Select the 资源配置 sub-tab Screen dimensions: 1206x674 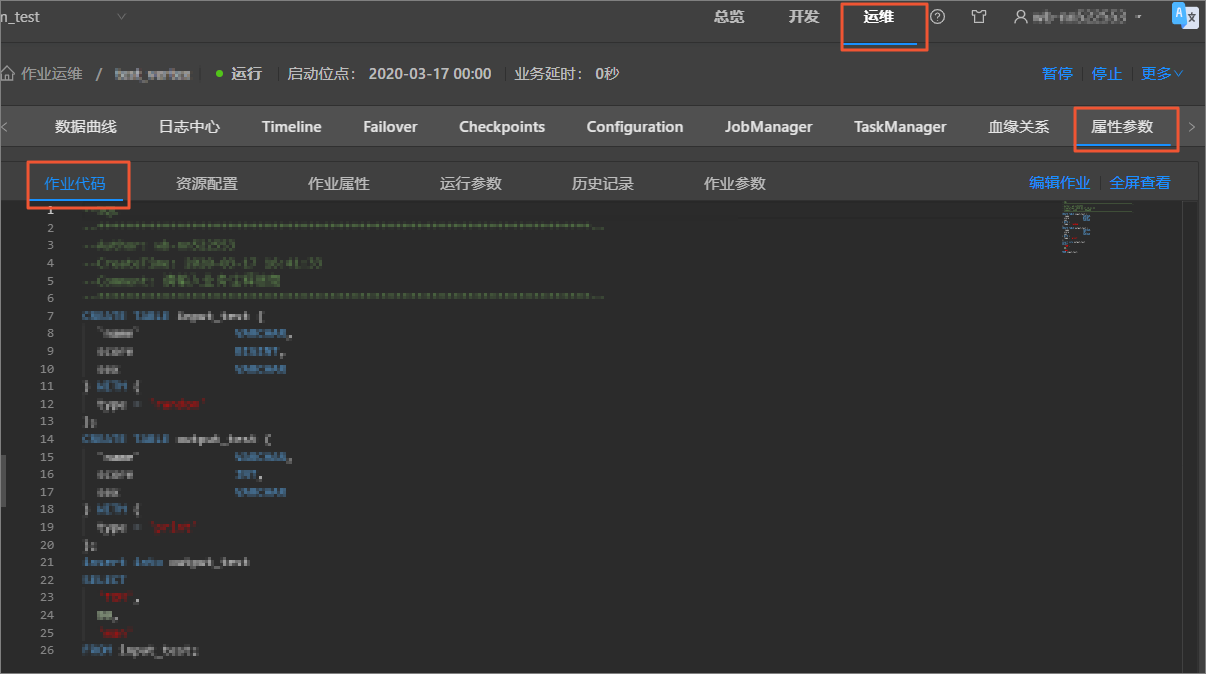click(207, 184)
